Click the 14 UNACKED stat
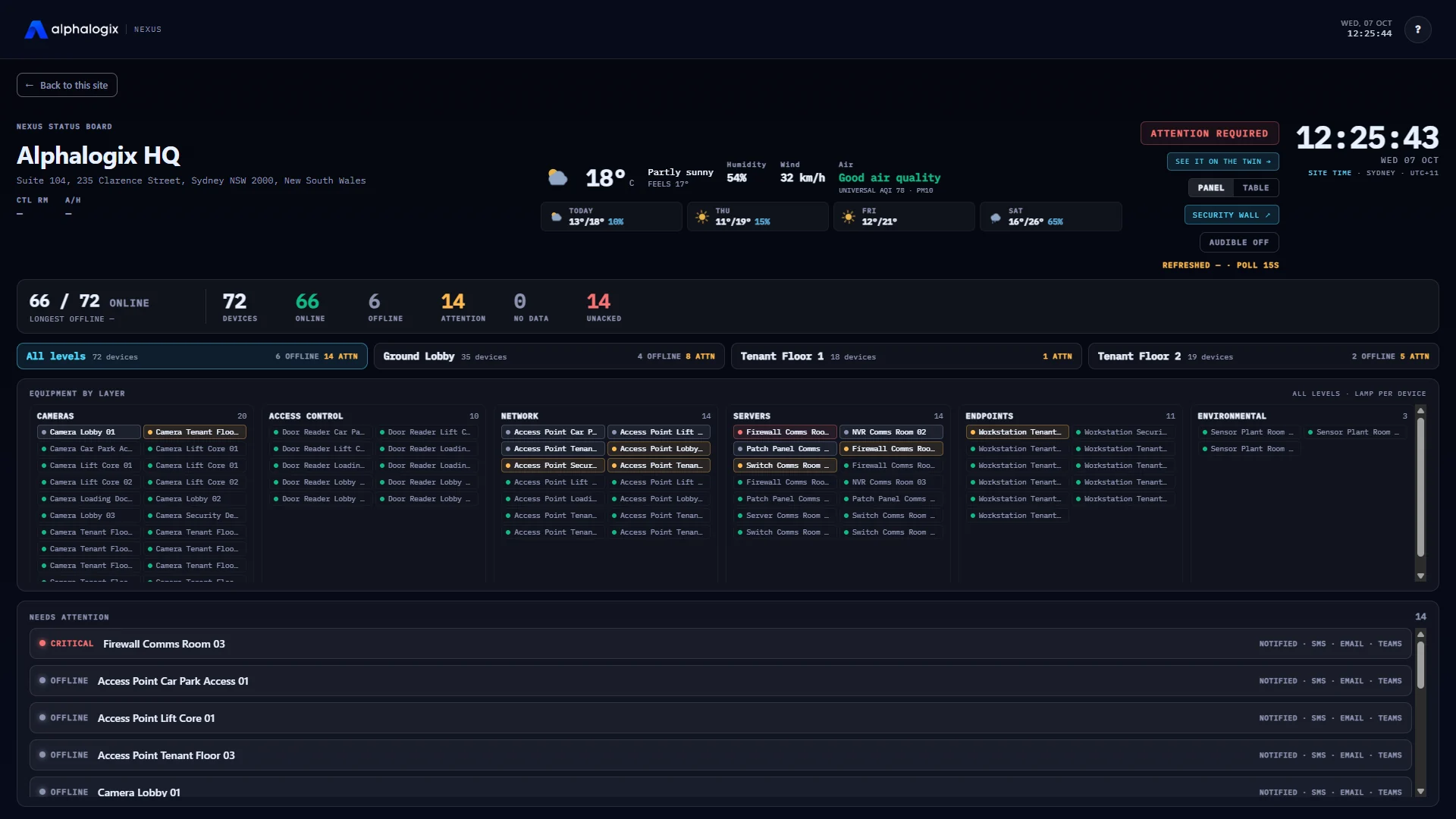Image resolution: width=1456 pixels, height=819 pixels. pos(604,307)
